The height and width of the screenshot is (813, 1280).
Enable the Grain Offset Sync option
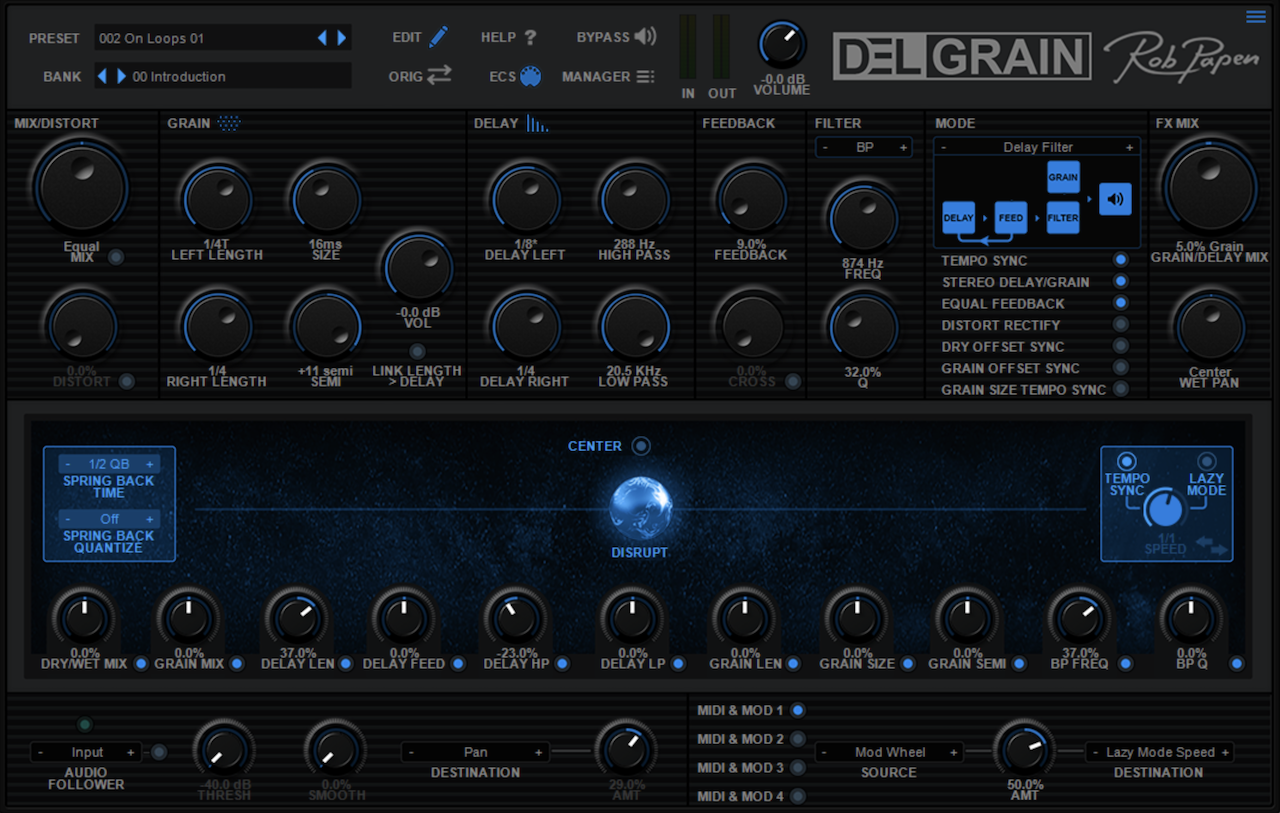click(1121, 368)
